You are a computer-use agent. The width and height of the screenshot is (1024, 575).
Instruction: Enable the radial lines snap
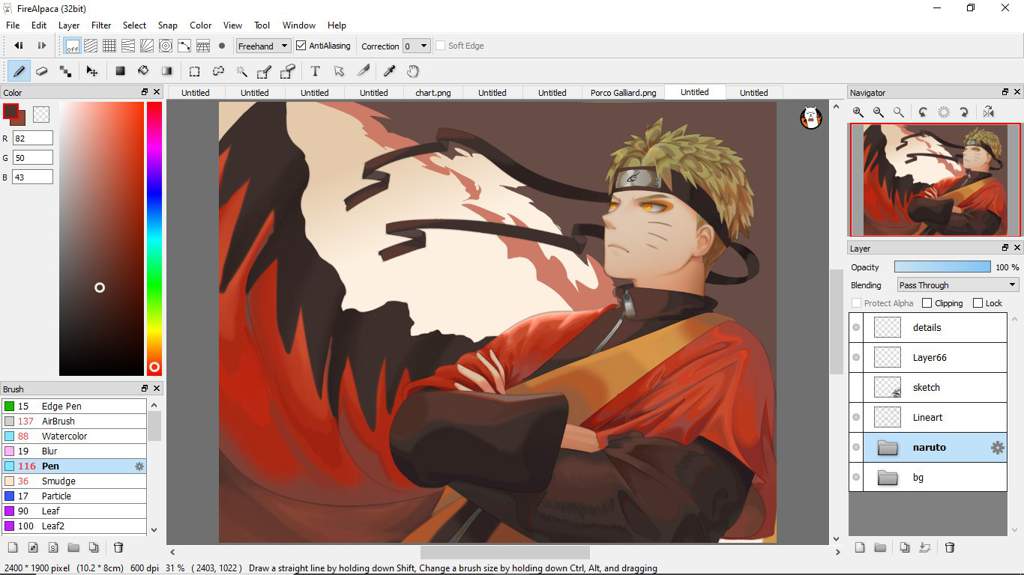pos(147,46)
